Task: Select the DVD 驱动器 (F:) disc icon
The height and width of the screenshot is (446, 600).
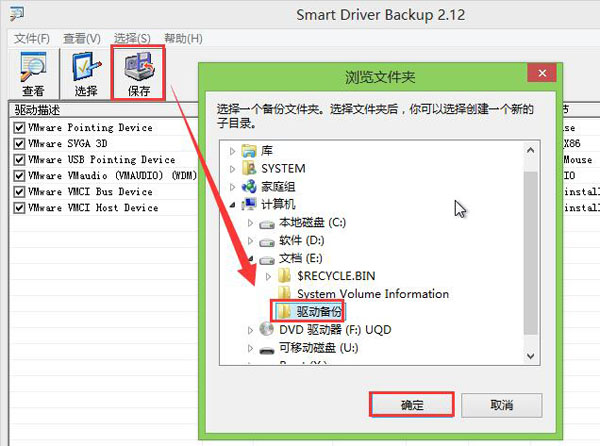Action: click(x=266, y=329)
